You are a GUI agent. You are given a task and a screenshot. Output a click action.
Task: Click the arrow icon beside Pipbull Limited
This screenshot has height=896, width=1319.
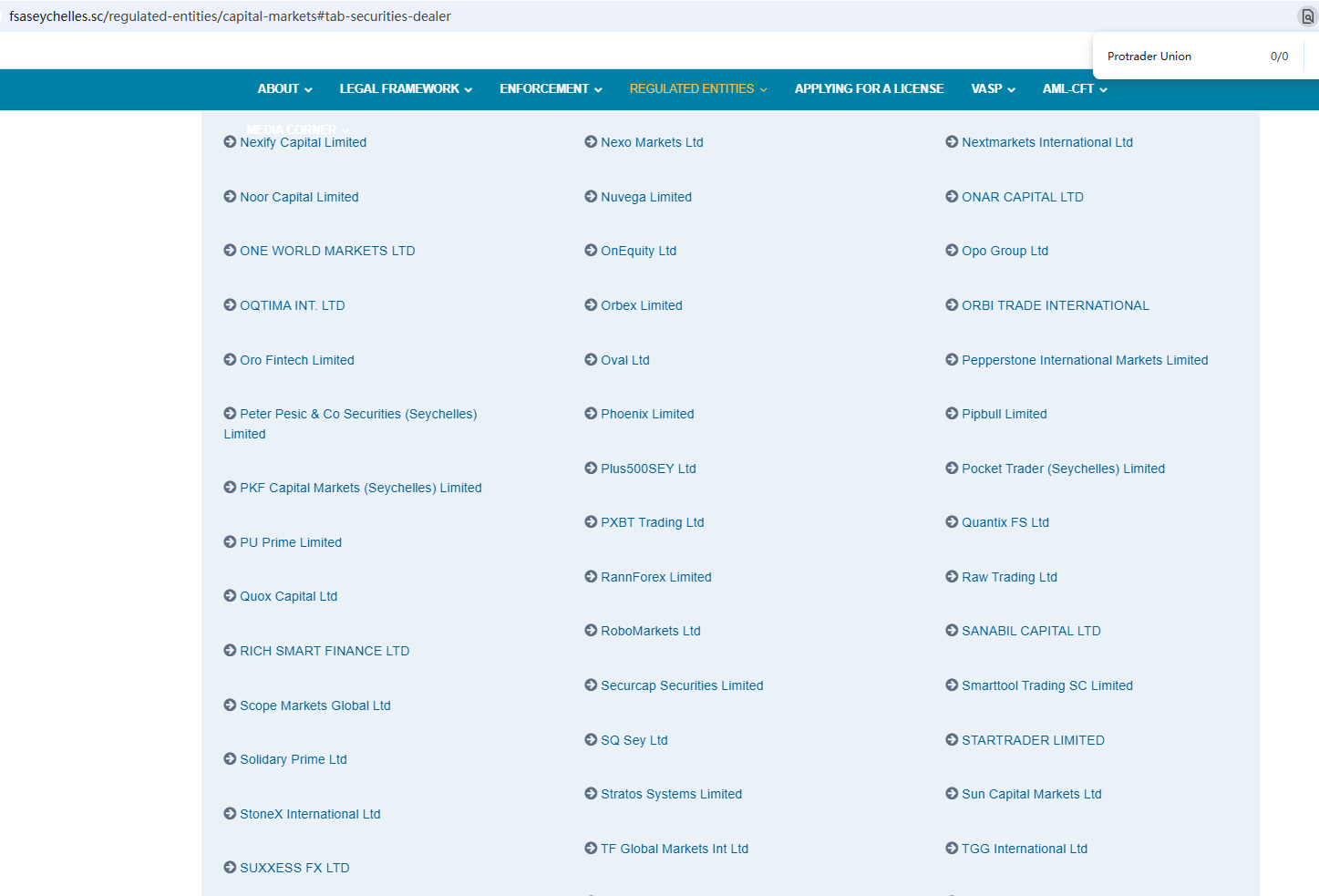coord(952,413)
